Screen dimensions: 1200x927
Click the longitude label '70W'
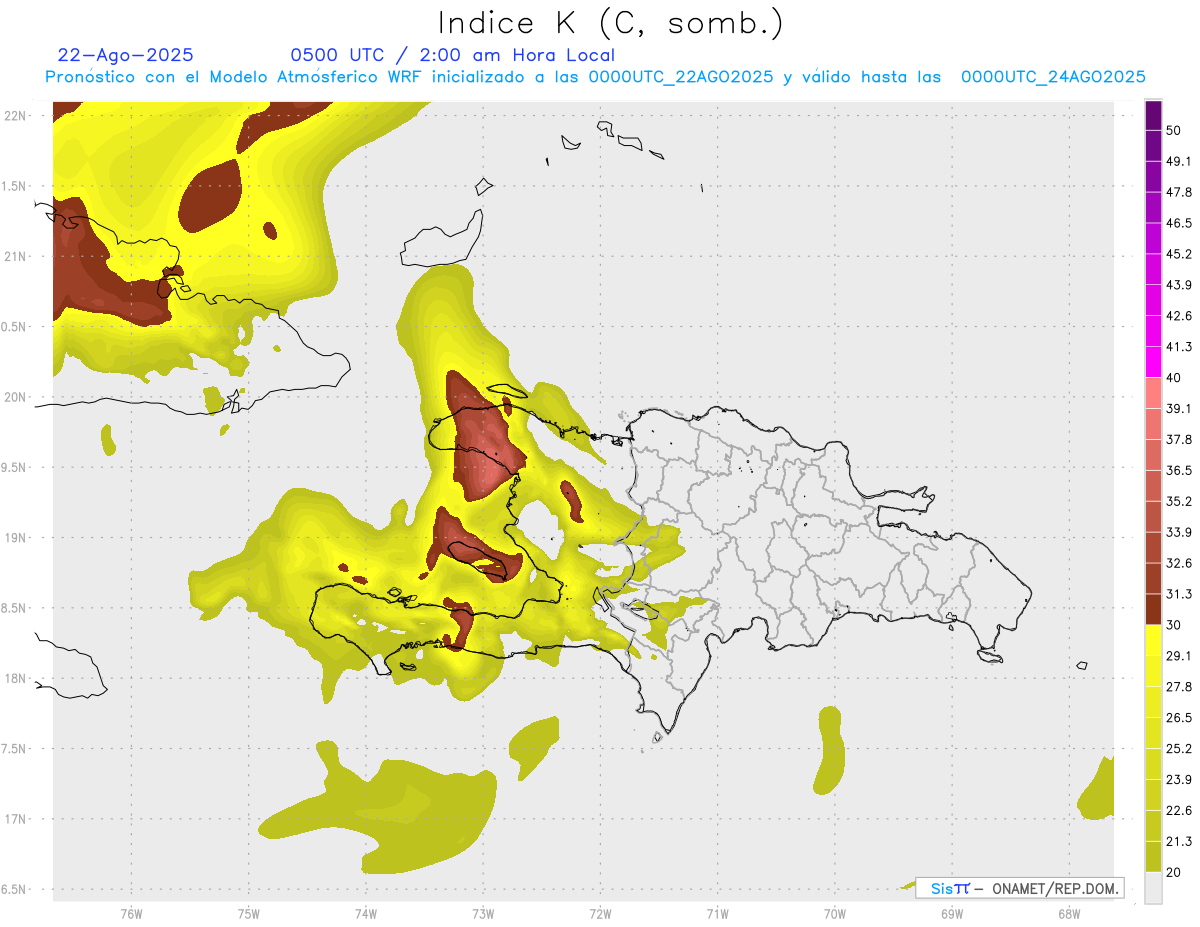pos(835,913)
